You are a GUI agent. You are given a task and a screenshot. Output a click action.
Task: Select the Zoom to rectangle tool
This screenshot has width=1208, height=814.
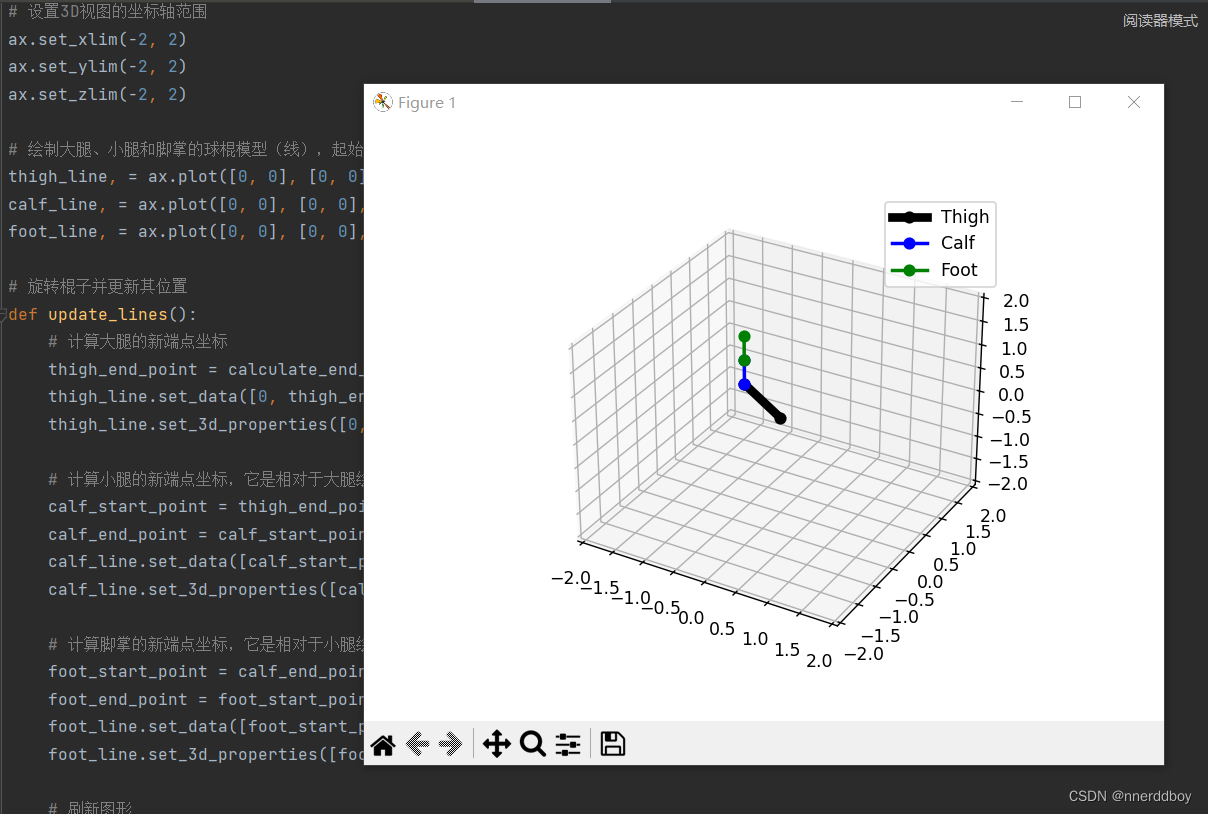pos(533,744)
